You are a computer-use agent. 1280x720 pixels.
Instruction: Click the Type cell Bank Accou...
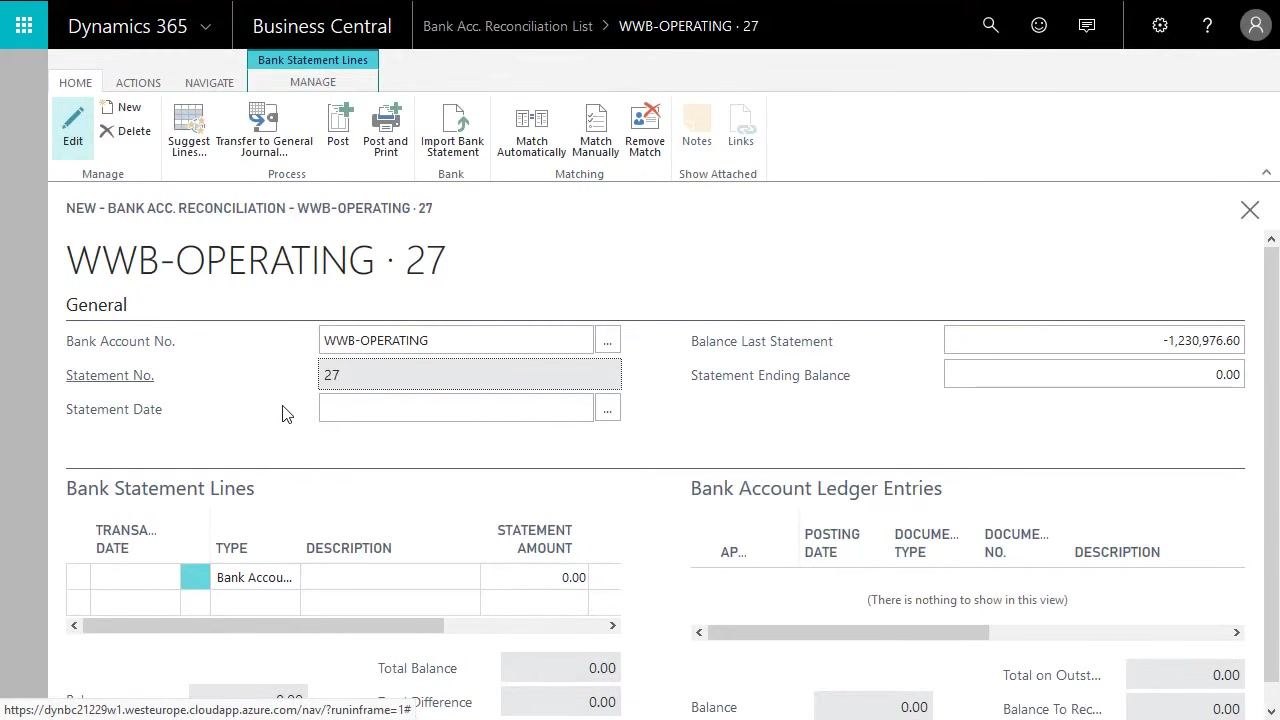click(255, 577)
